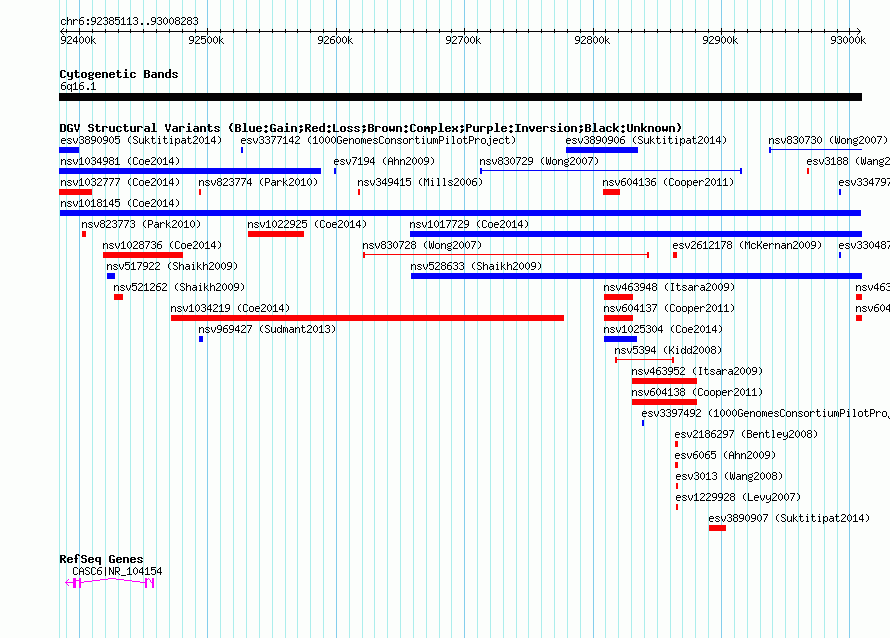Click the 93000k ruler position label
The height and width of the screenshot is (638, 890).
pos(848,40)
